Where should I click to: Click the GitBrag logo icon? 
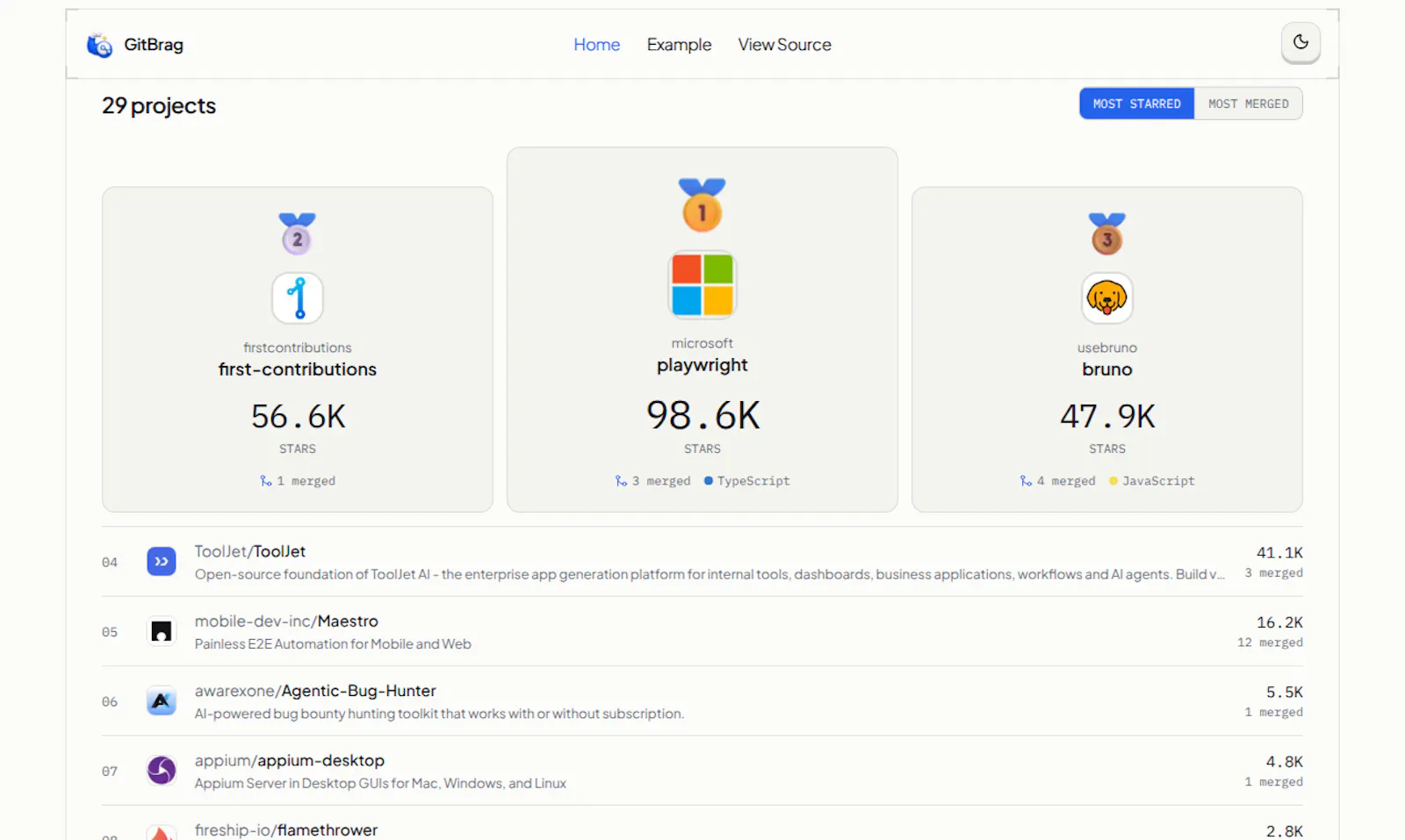click(x=99, y=45)
